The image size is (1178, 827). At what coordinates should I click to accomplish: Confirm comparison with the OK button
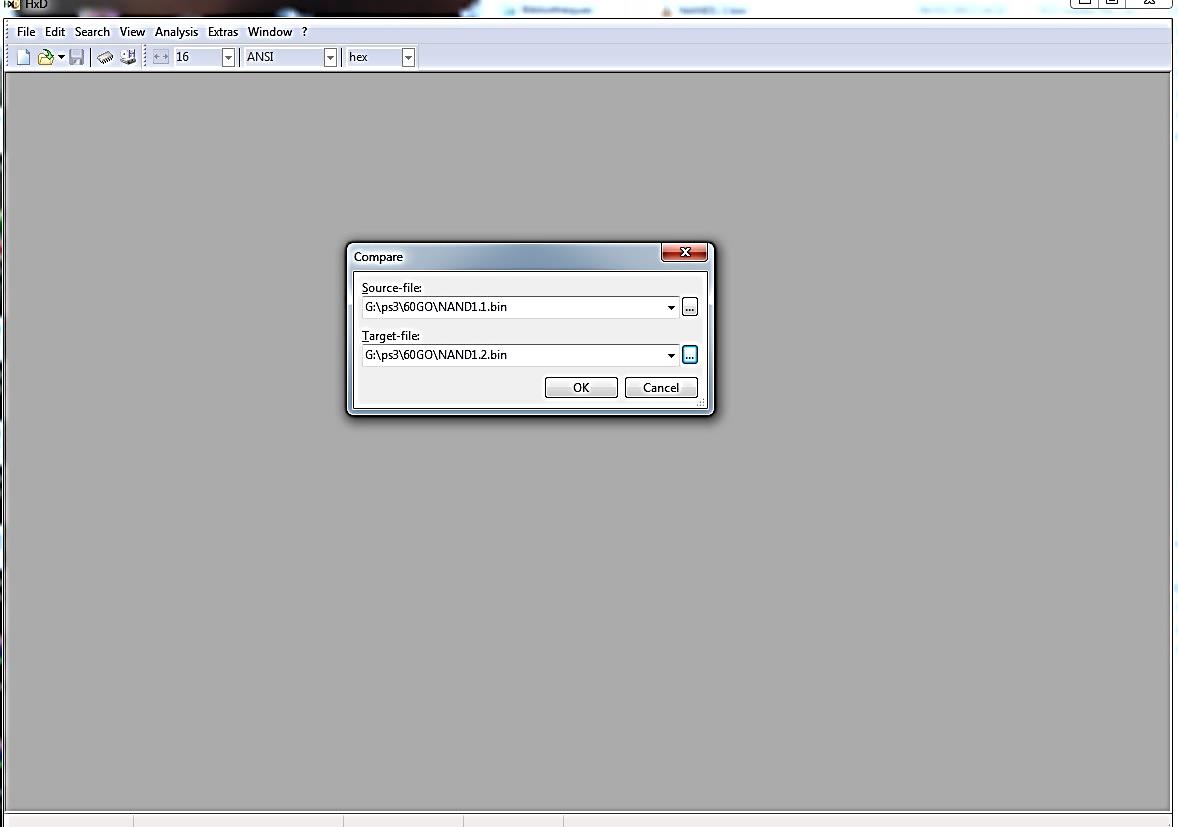coord(581,388)
